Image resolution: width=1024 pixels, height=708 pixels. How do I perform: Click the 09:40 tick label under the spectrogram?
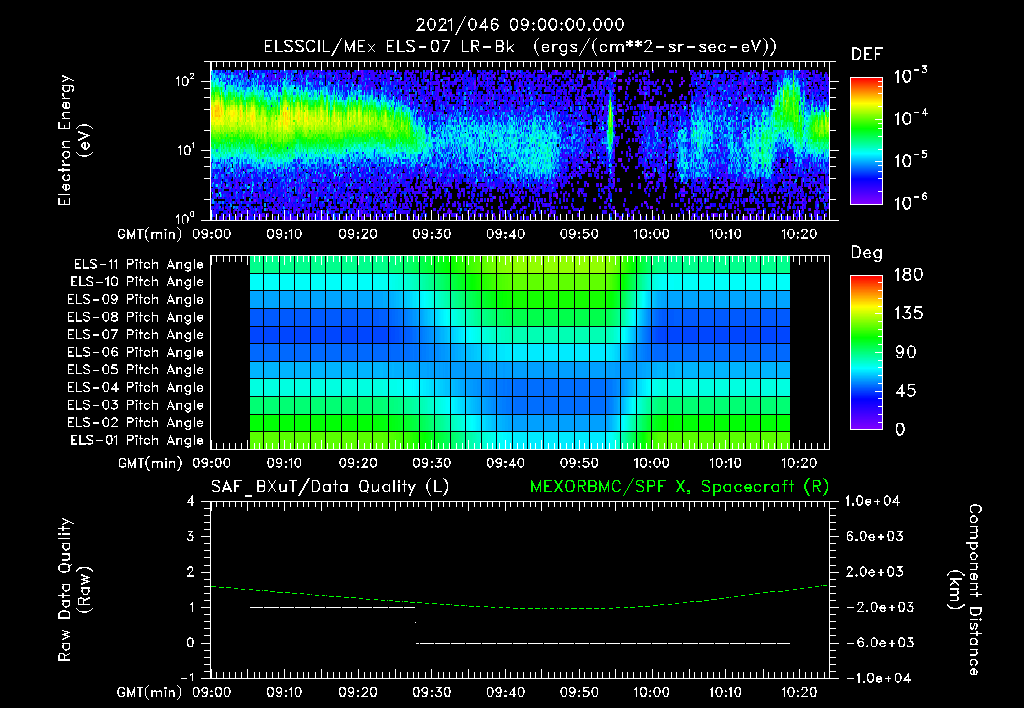505,234
